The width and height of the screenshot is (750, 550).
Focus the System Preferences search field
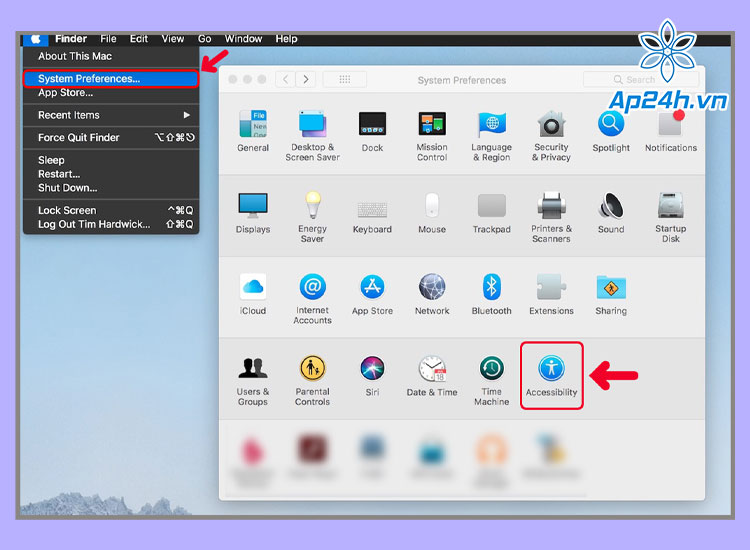pyautogui.click(x=641, y=79)
